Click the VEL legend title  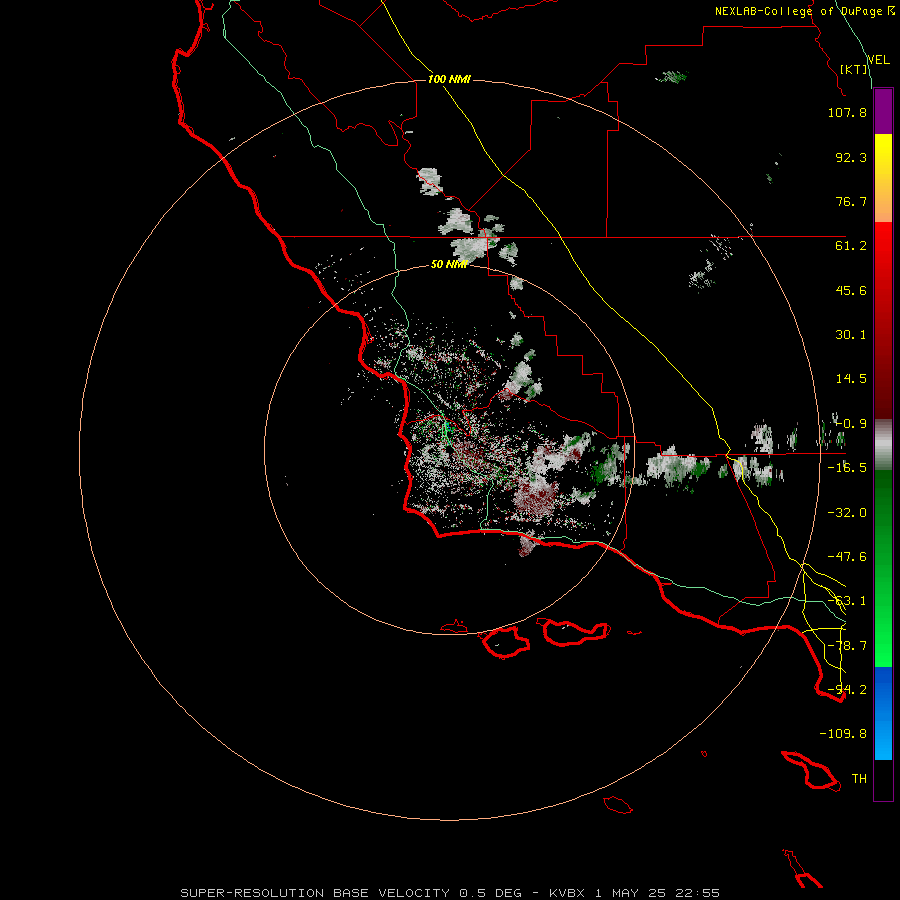878,60
